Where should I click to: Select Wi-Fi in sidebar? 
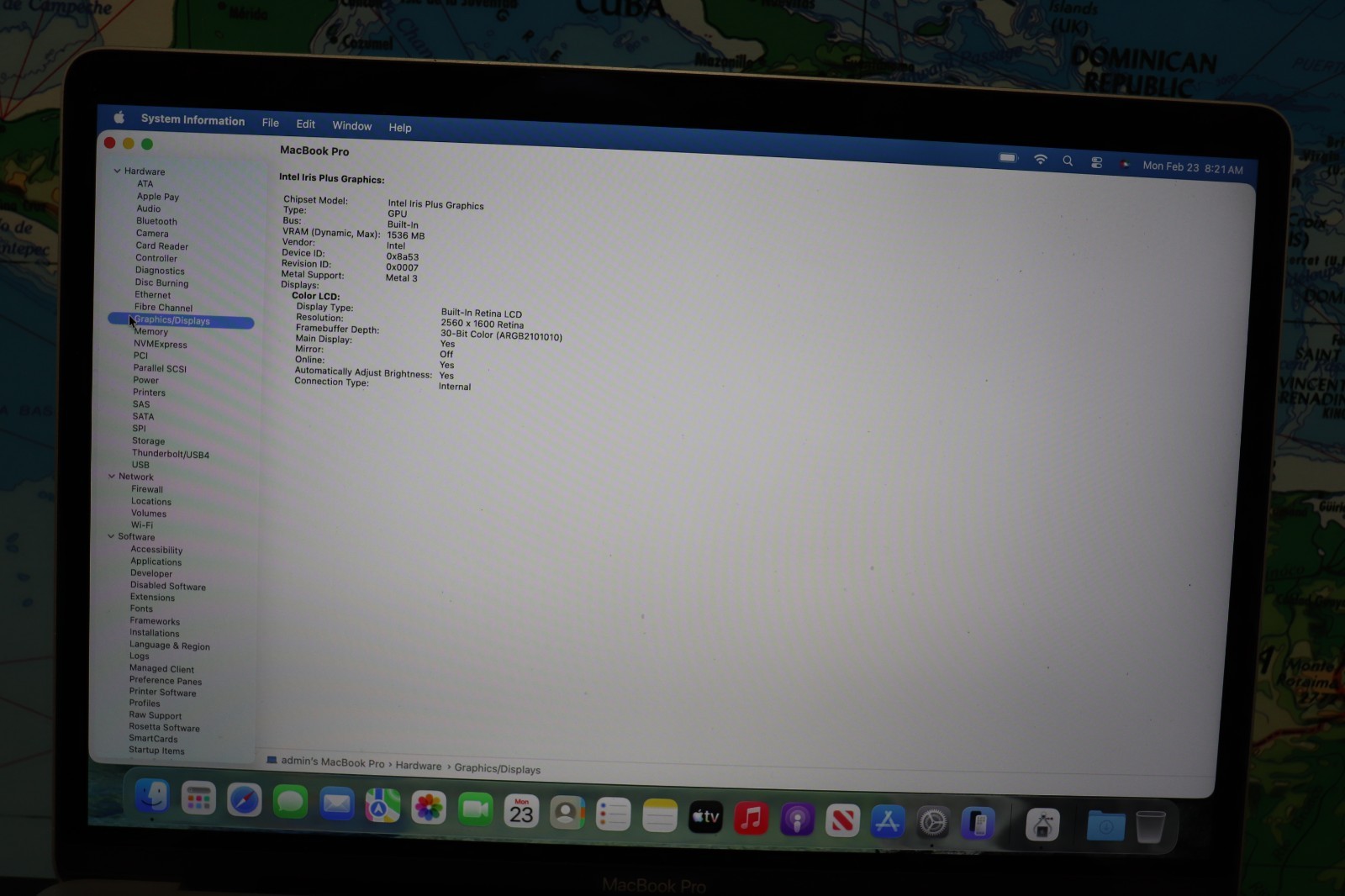tap(142, 524)
